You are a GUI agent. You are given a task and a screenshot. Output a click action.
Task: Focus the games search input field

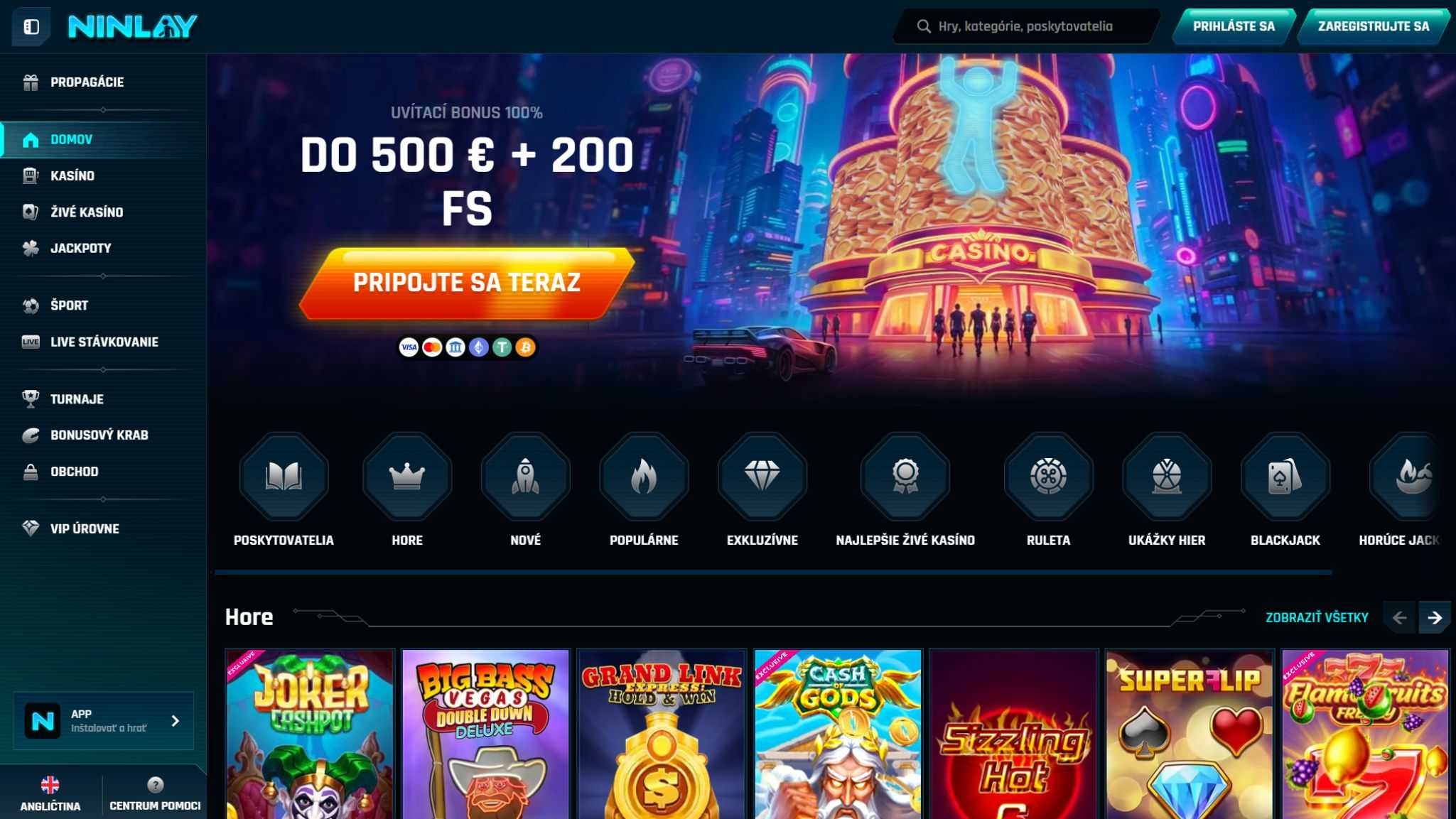pyautogui.click(x=1026, y=26)
